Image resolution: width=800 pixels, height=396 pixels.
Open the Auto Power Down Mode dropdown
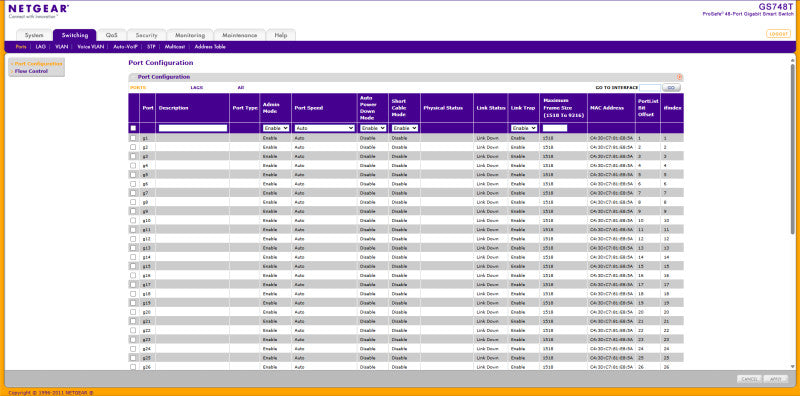coord(373,128)
